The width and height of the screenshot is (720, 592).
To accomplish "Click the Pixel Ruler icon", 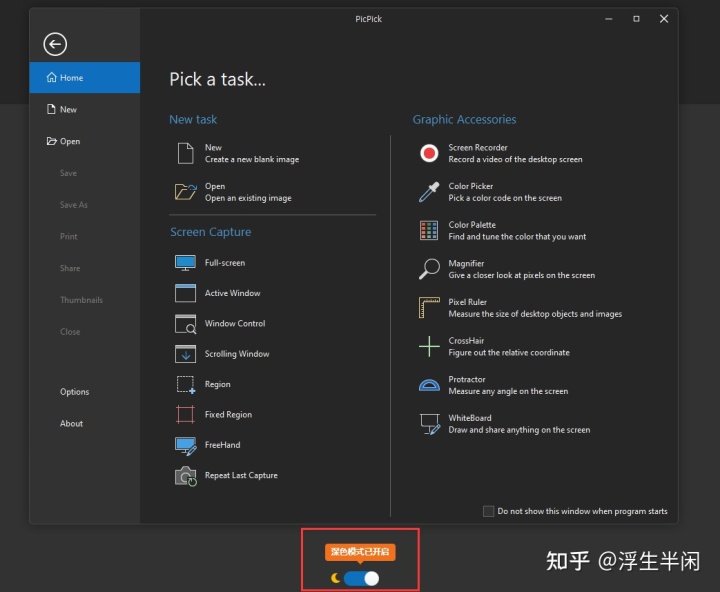I will (429, 308).
